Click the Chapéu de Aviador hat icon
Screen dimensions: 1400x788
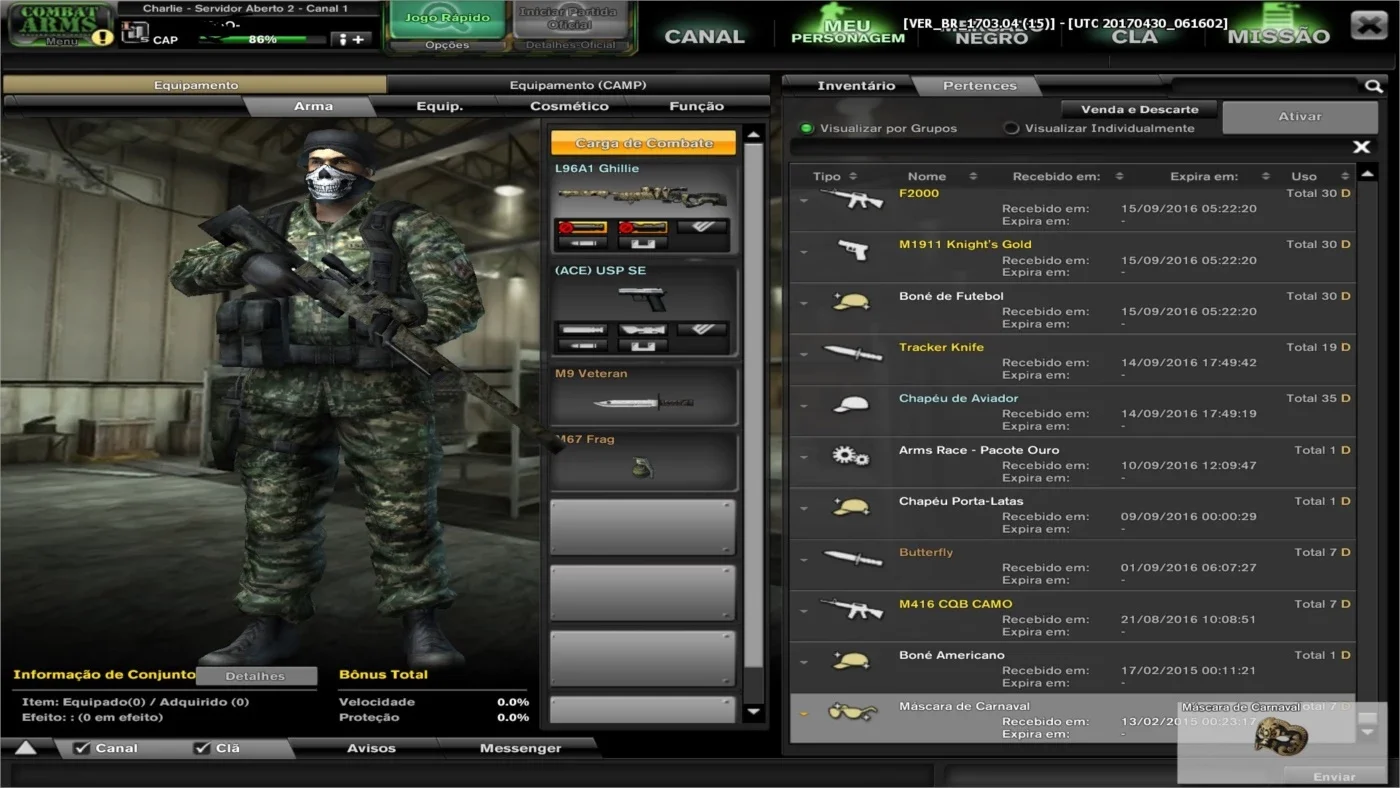click(851, 404)
